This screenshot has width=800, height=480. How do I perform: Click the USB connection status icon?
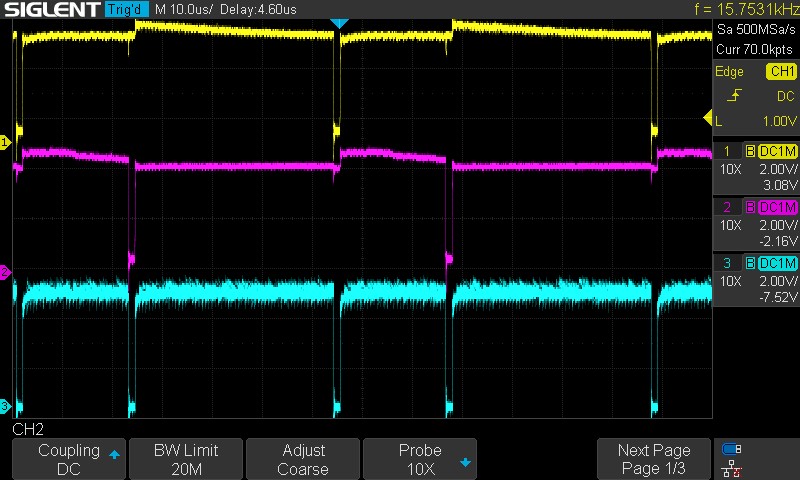732,449
